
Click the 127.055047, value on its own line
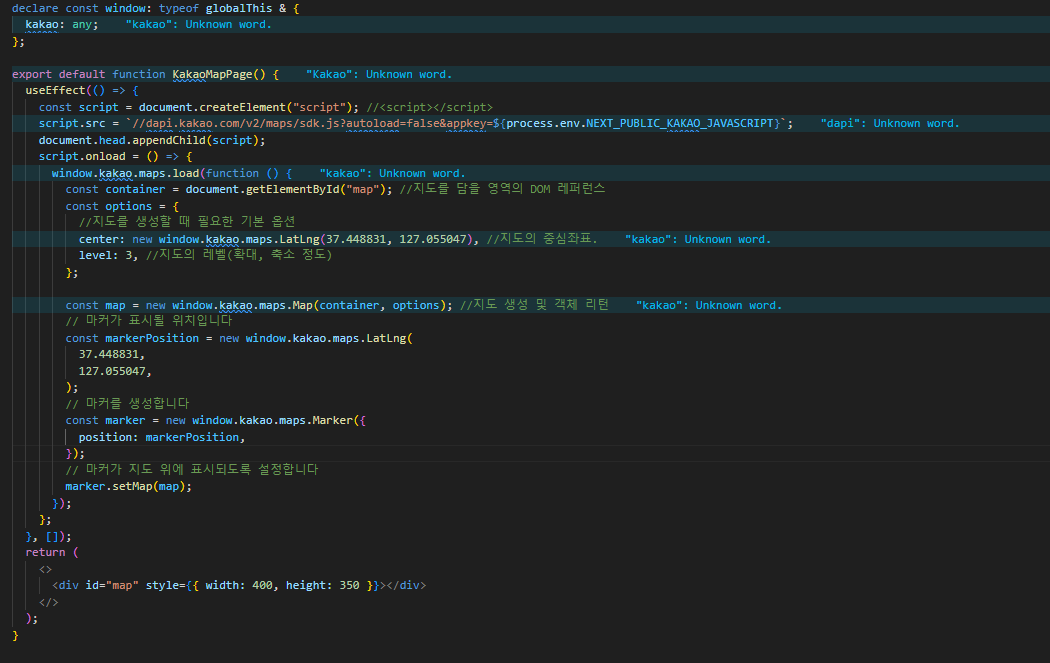(x=115, y=371)
